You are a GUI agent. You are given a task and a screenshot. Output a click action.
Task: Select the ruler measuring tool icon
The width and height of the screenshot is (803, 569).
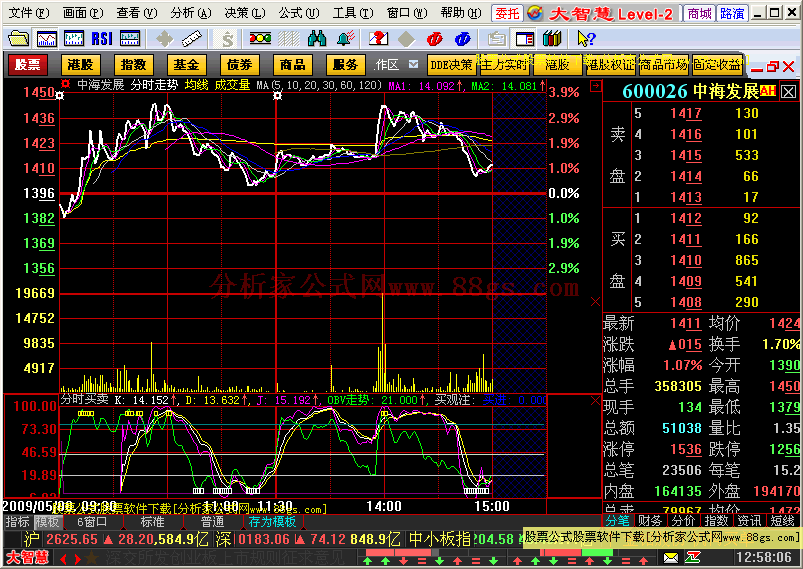tap(192, 38)
